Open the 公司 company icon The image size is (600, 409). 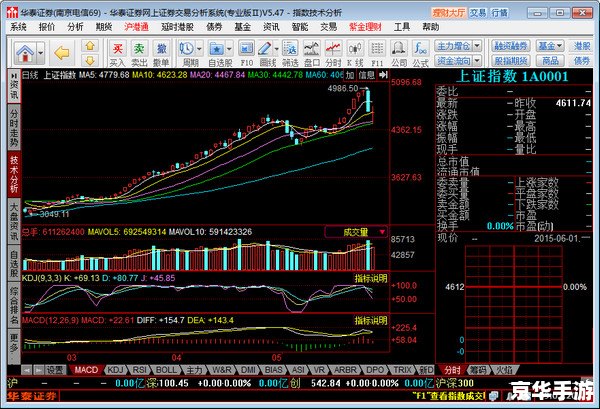[399, 49]
